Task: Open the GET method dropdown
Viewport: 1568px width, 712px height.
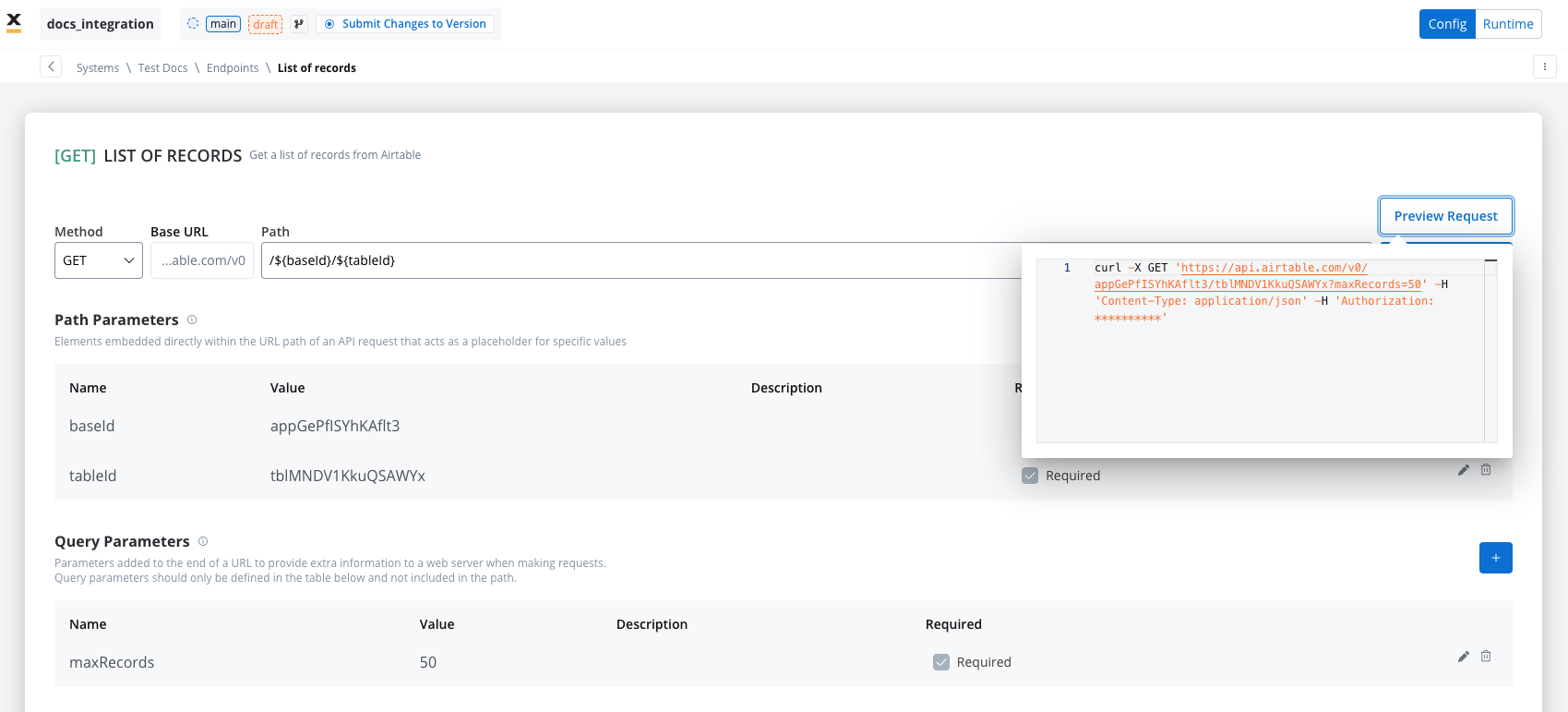Action: pyautogui.click(x=99, y=260)
